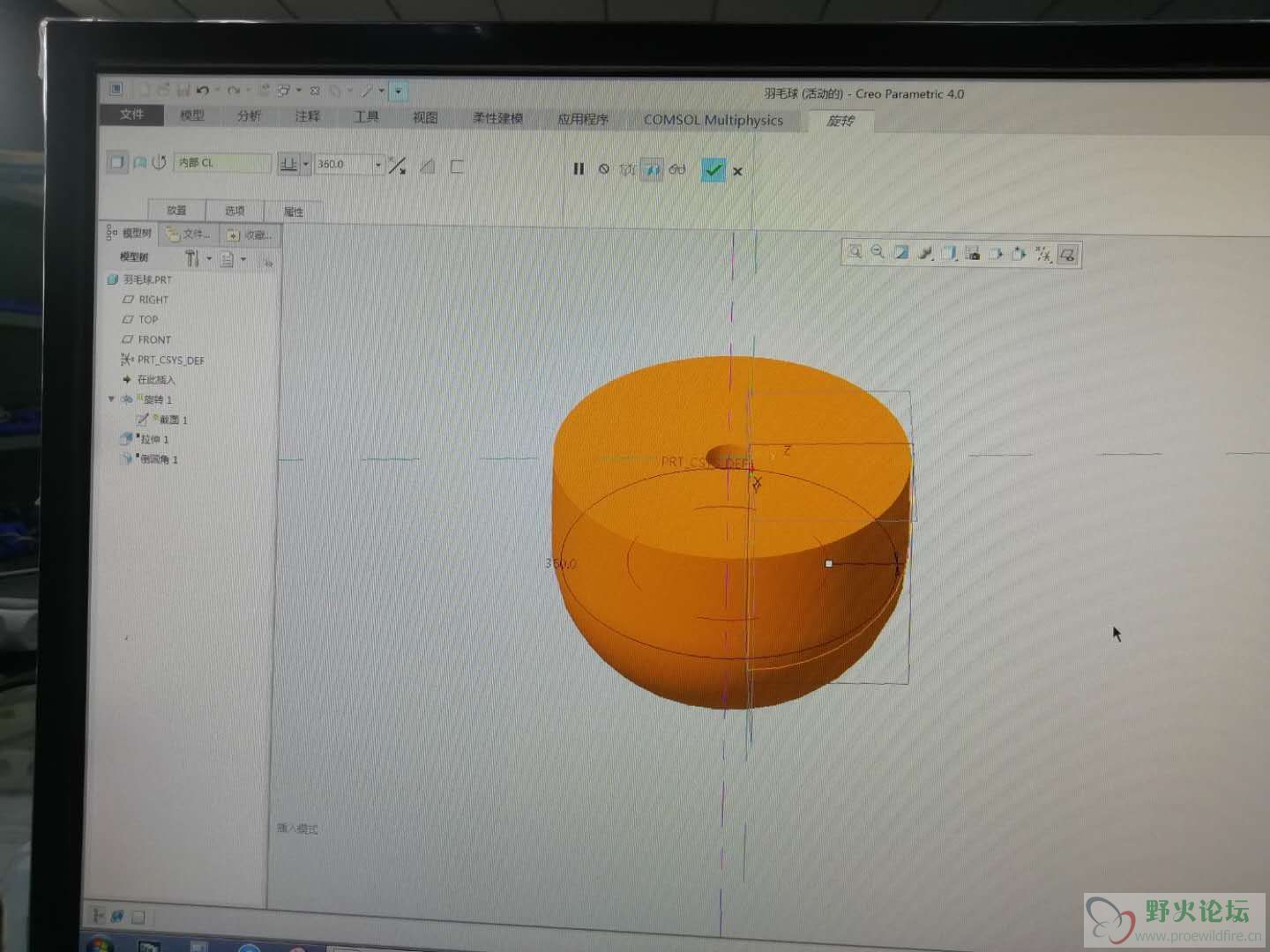Select 羽毛球.PRT root in model tree
1270x952 pixels.
(139, 279)
